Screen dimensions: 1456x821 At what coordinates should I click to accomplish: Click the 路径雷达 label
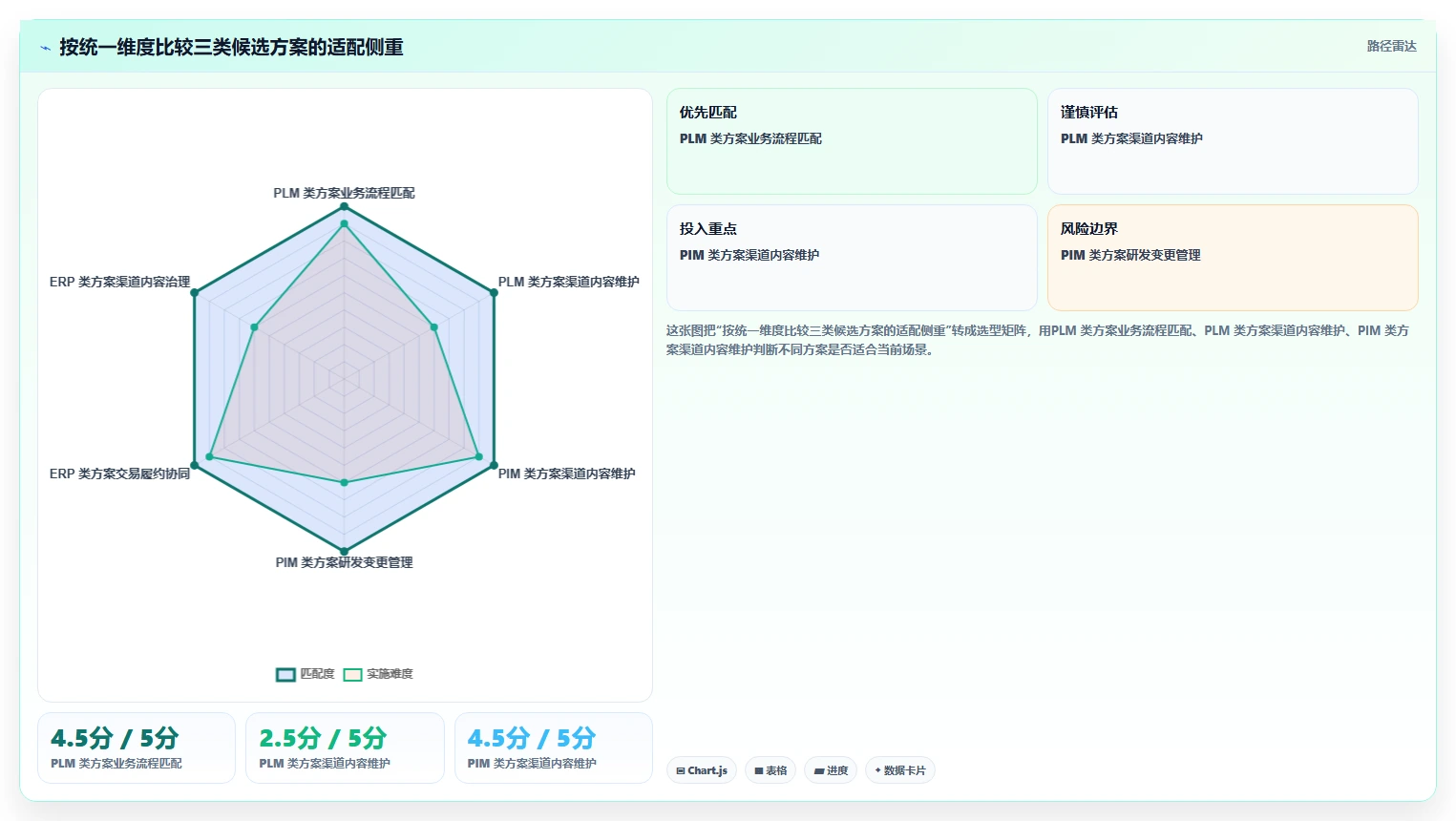click(1391, 46)
